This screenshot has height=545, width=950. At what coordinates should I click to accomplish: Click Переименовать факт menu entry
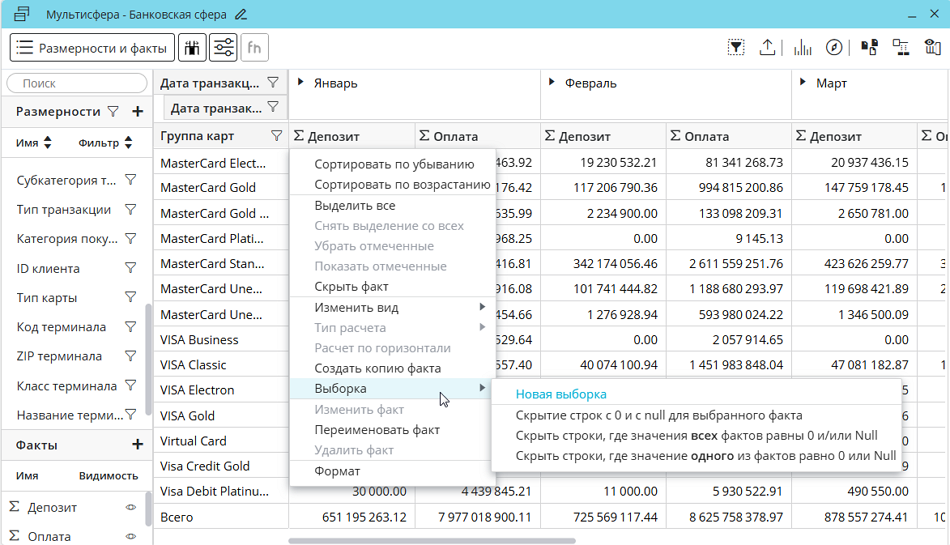pos(377,430)
